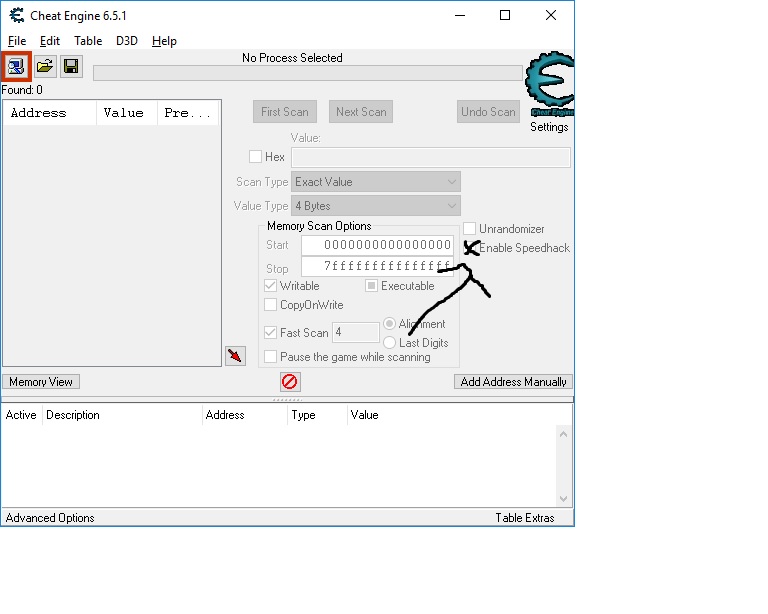Select the Last Digits radio button
The image size is (768, 614).
pyautogui.click(x=390, y=343)
